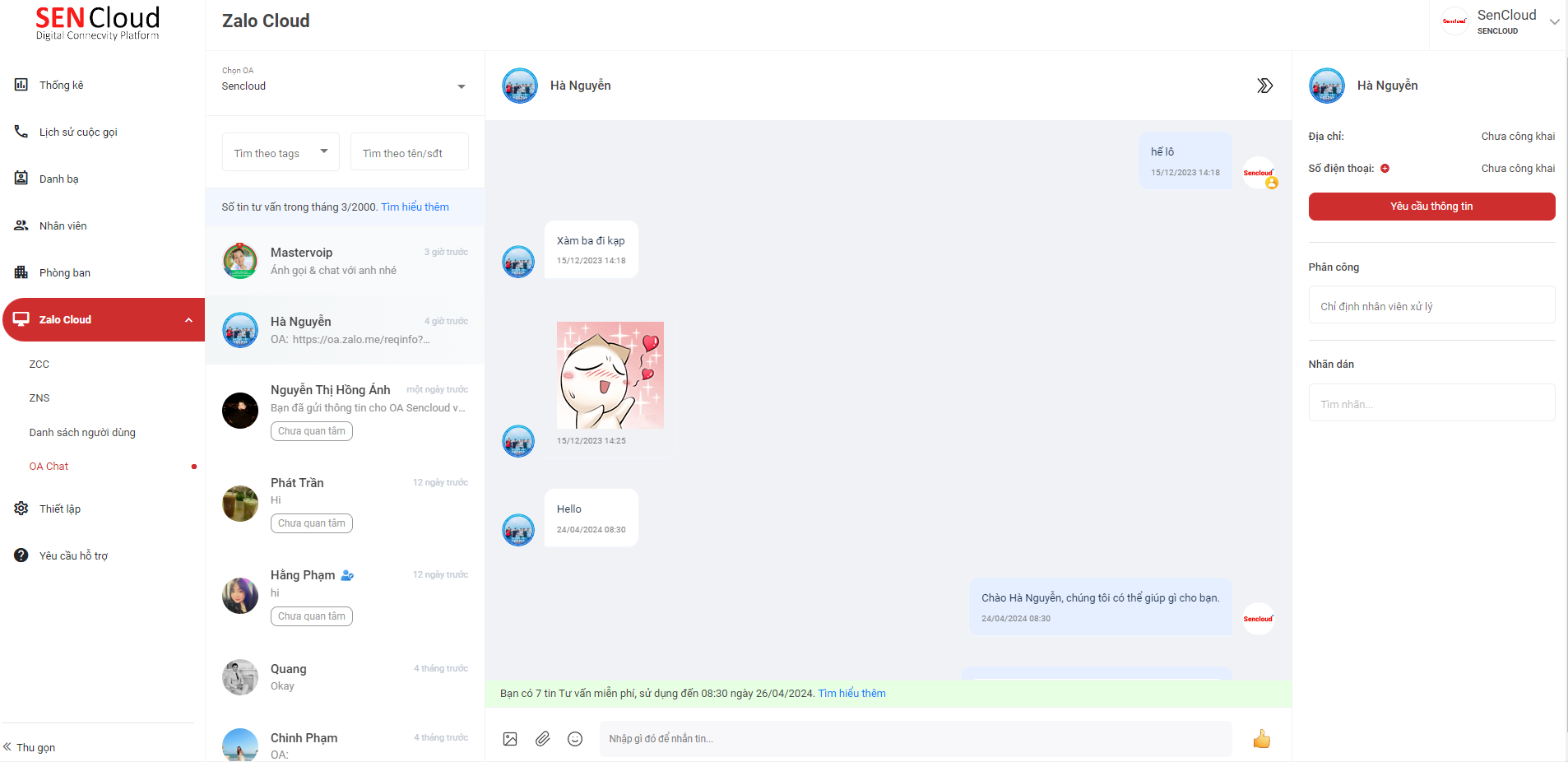Screen dimensions: 1568x762
Task: Open the Tìm theo tags dropdown
Action: (281, 152)
